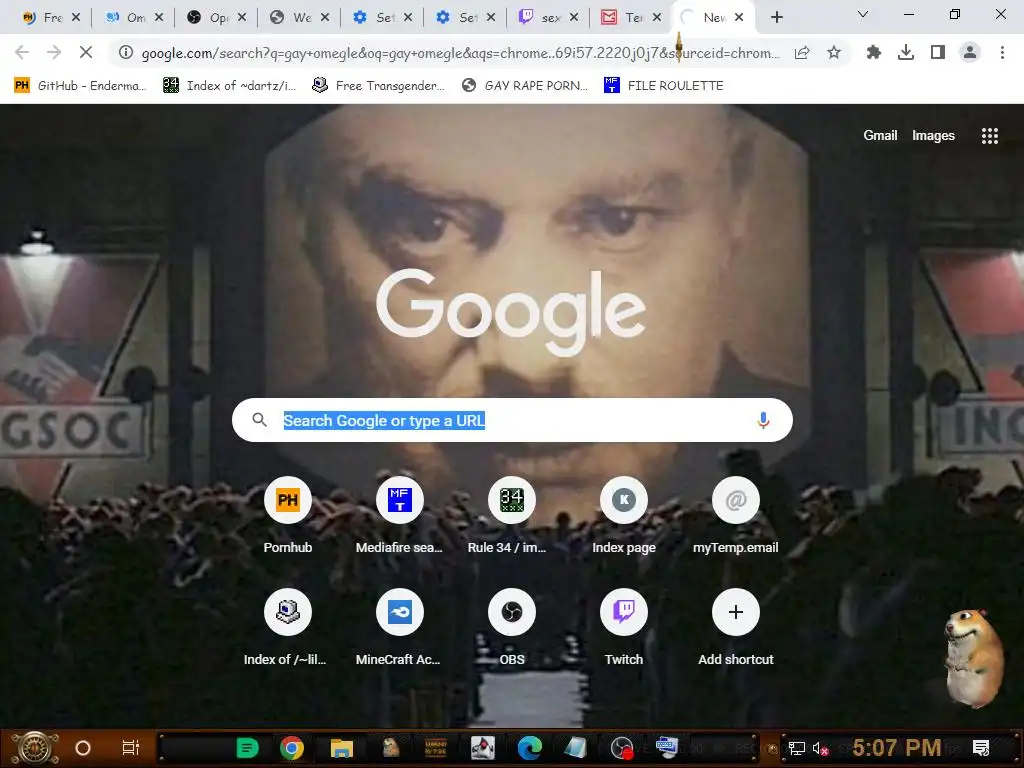Image resolution: width=1024 pixels, height=768 pixels.
Task: Open the MineCraft Ac... shortcut
Action: 400,628
